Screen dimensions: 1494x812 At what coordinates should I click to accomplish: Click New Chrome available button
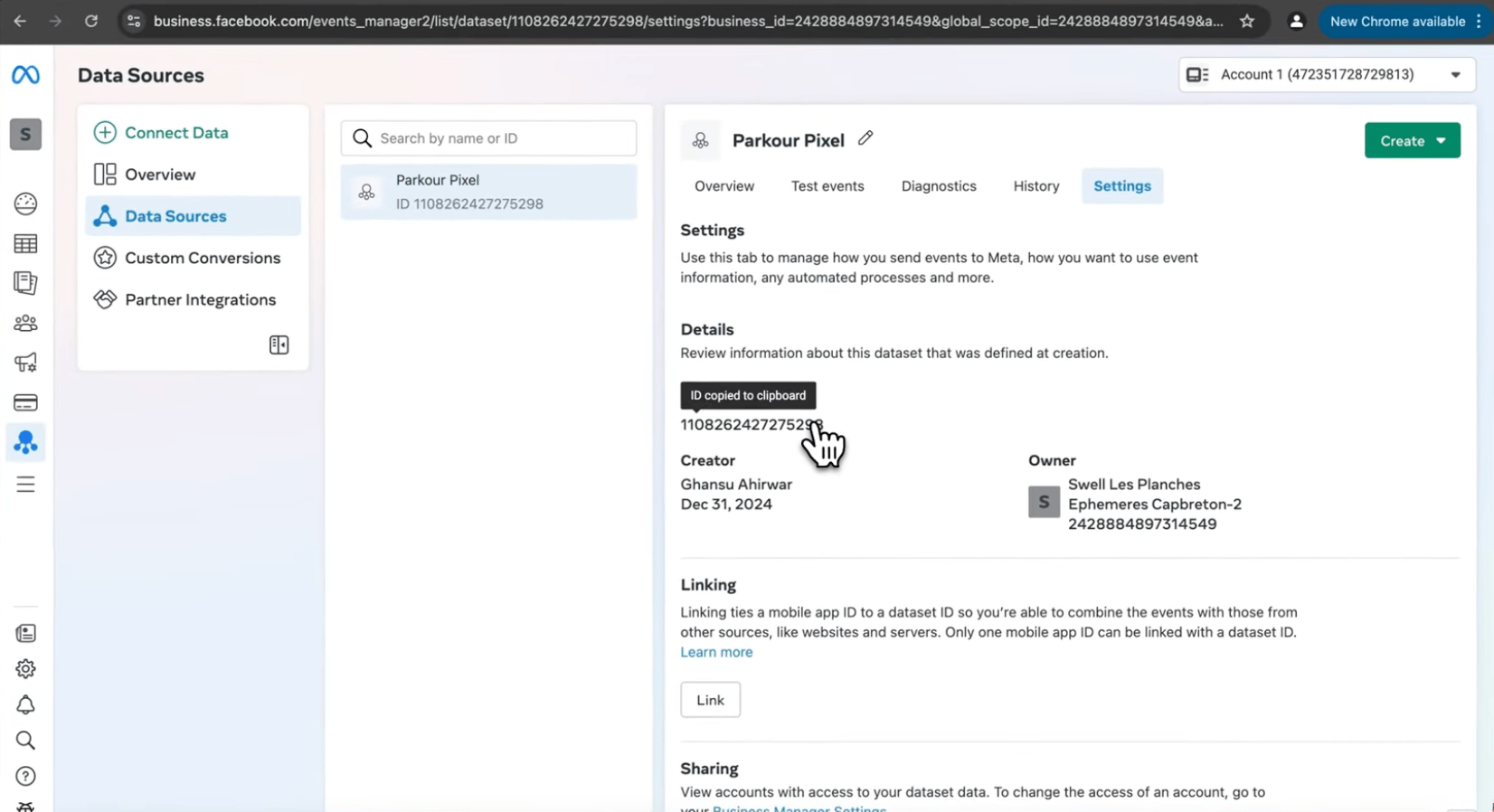pos(1397,21)
